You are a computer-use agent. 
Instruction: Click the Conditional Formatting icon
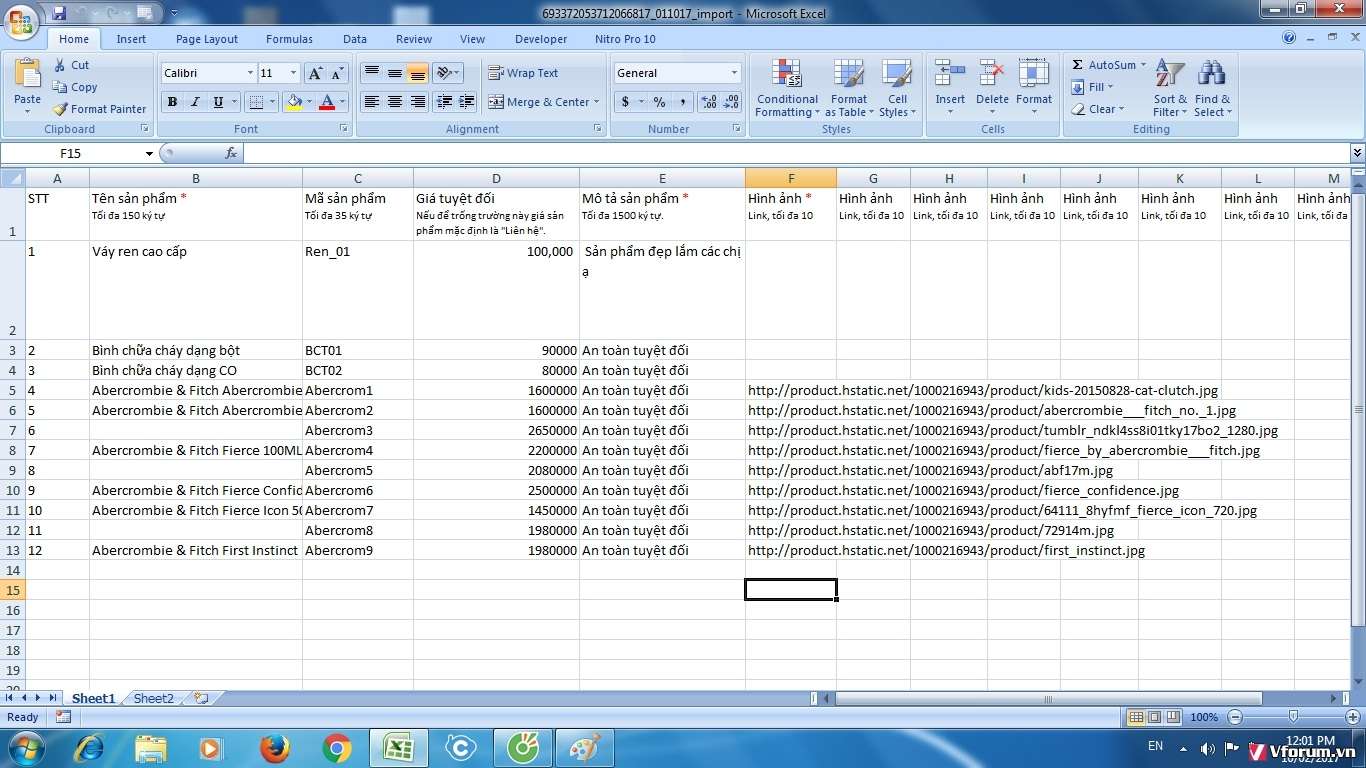click(787, 75)
